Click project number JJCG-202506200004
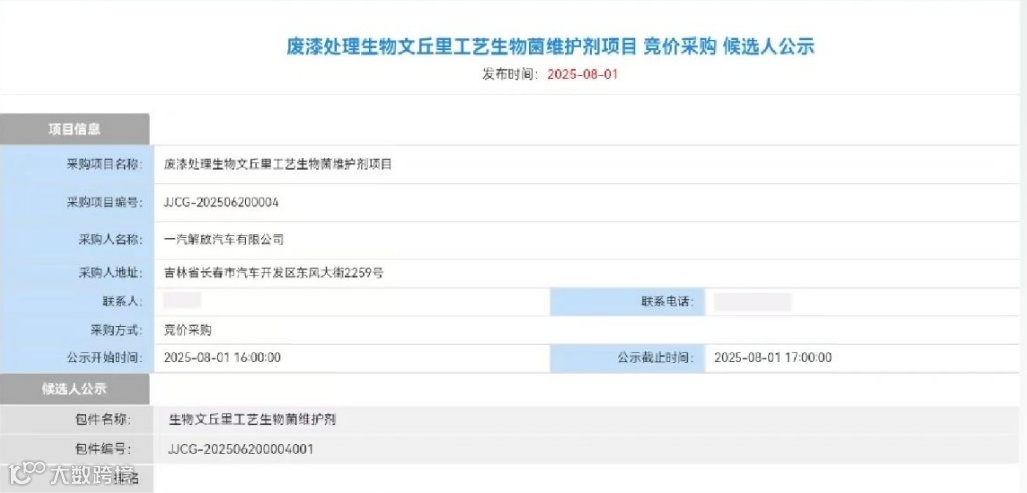The width and height of the screenshot is (1027, 493). point(221,202)
